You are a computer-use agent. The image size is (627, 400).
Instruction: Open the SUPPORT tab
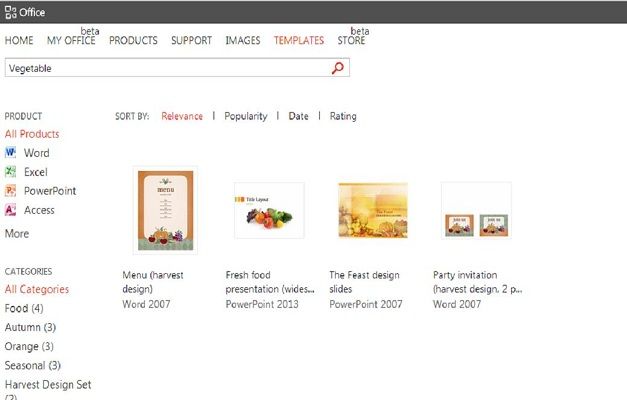coord(192,40)
